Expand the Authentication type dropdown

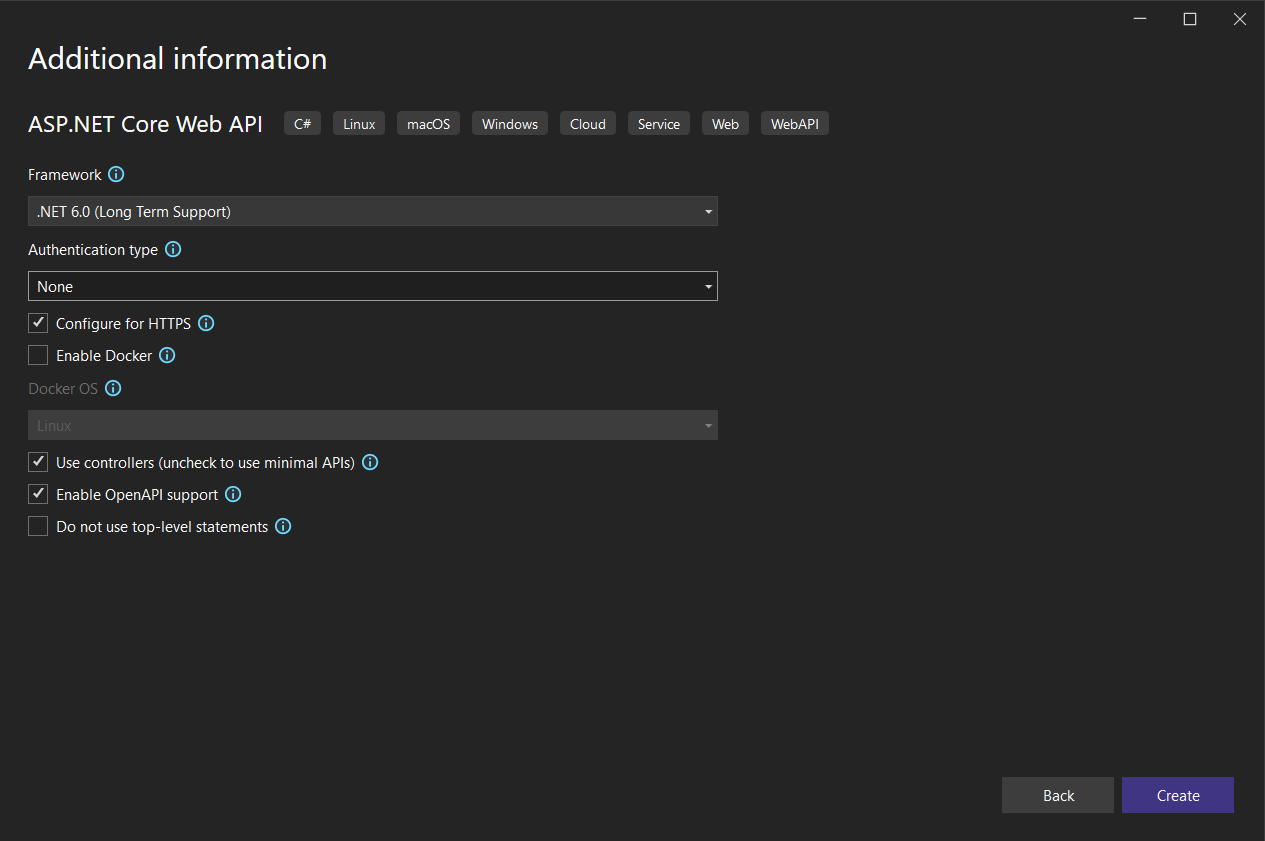pyautogui.click(x=372, y=286)
